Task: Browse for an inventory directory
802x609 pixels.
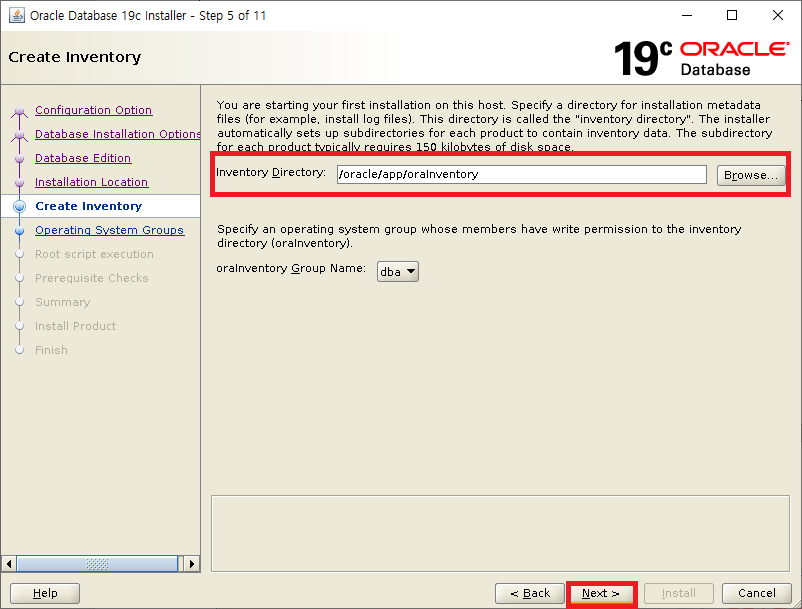Action: [x=751, y=175]
